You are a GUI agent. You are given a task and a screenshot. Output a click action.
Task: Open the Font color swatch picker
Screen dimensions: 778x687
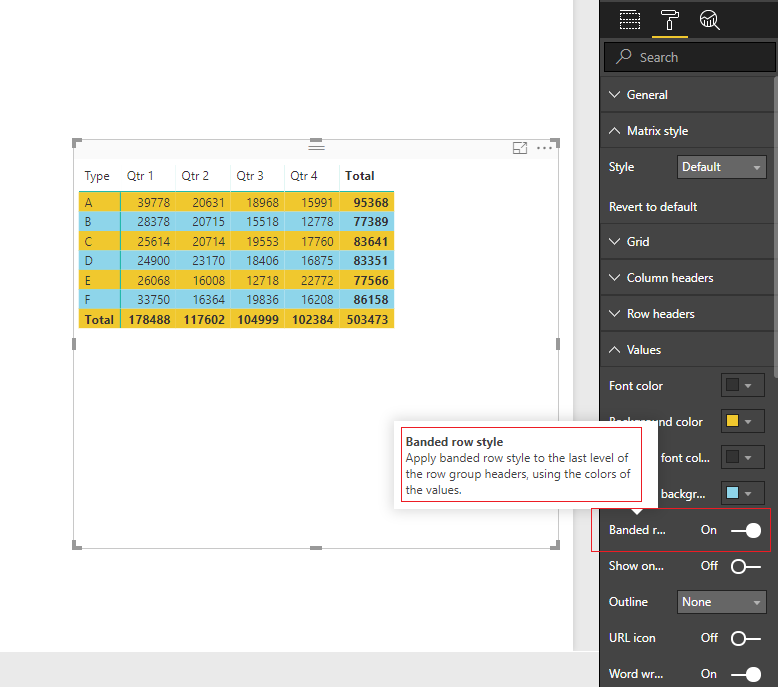(742, 385)
